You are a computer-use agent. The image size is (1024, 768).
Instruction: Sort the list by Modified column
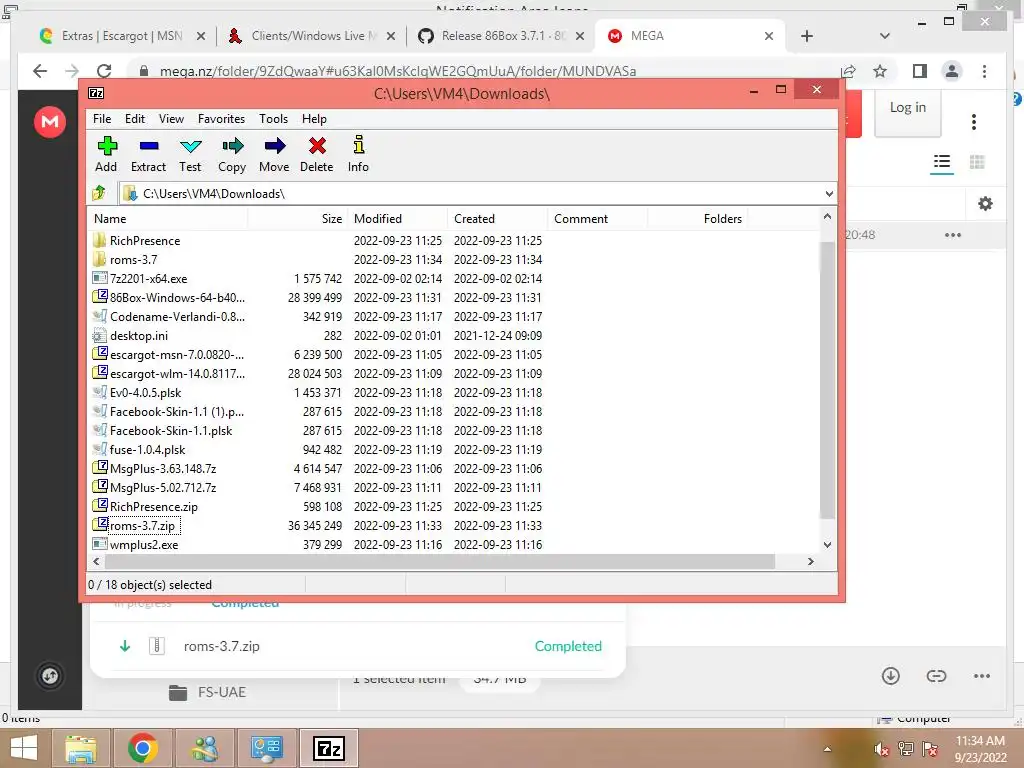397,219
